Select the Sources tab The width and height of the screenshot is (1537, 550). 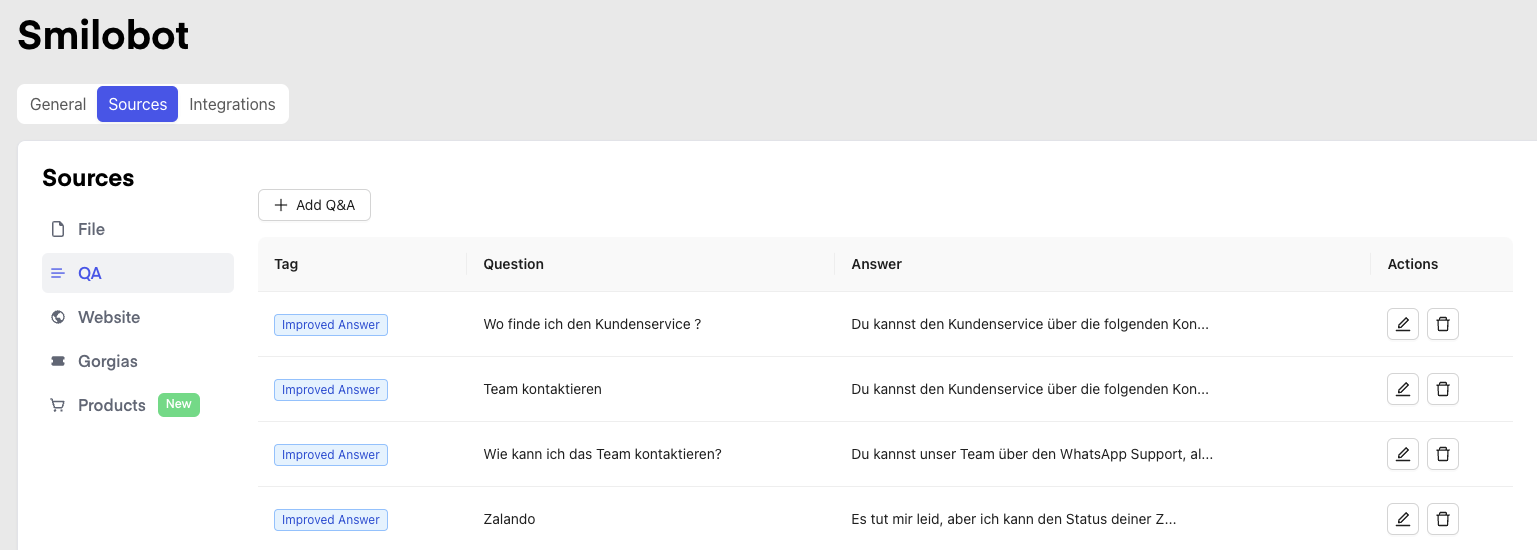tap(137, 104)
